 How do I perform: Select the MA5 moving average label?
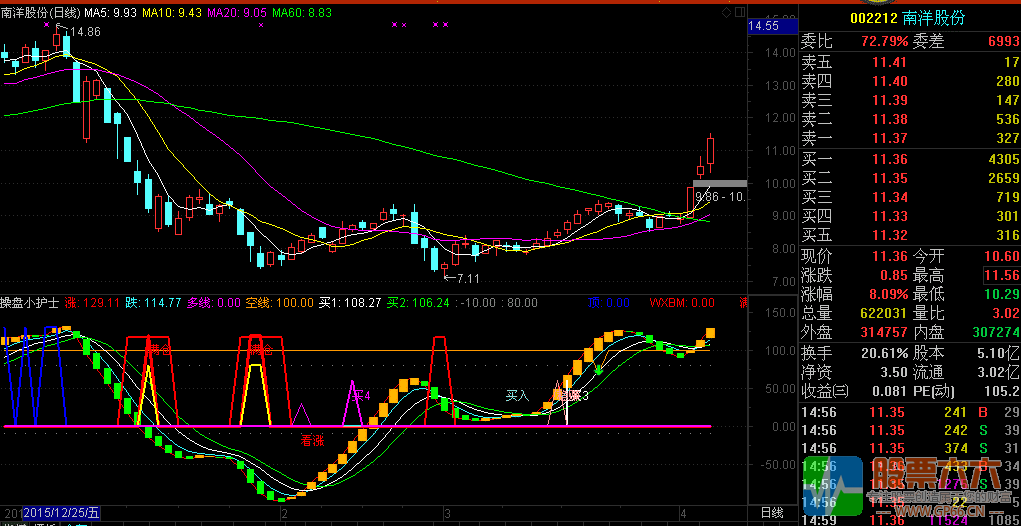click(x=110, y=13)
